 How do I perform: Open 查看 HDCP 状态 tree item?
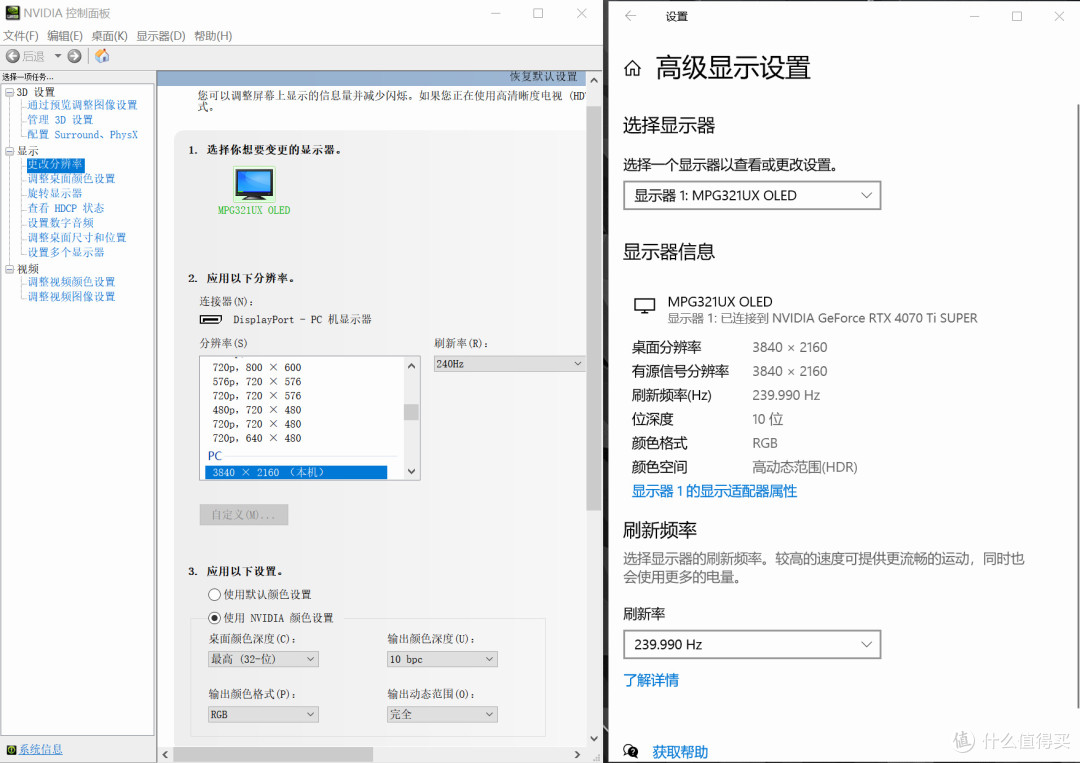click(65, 208)
